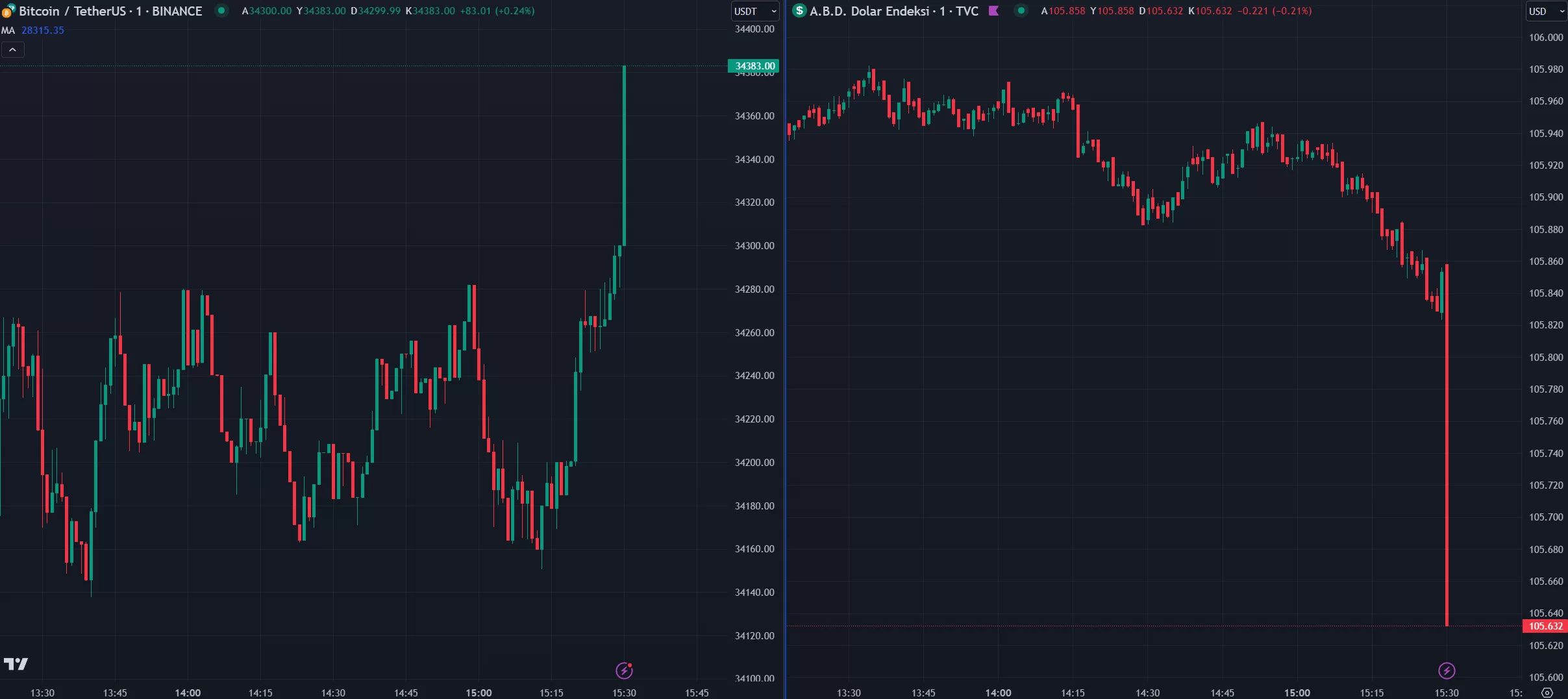
Task: Click the 34400.00 price axis label
Action: 754,29
